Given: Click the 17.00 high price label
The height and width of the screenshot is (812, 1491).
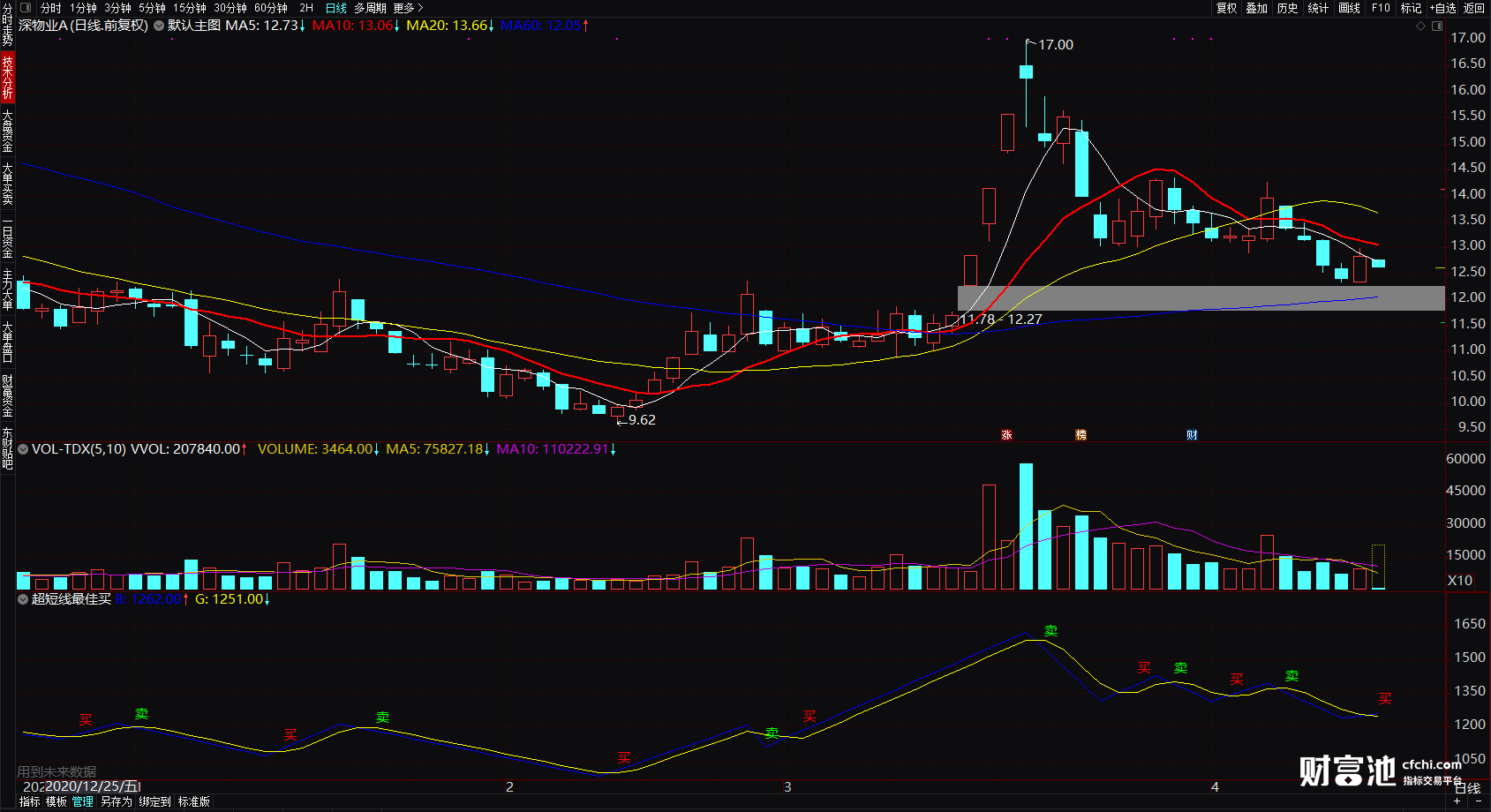Looking at the screenshot, I should pos(1056,45).
